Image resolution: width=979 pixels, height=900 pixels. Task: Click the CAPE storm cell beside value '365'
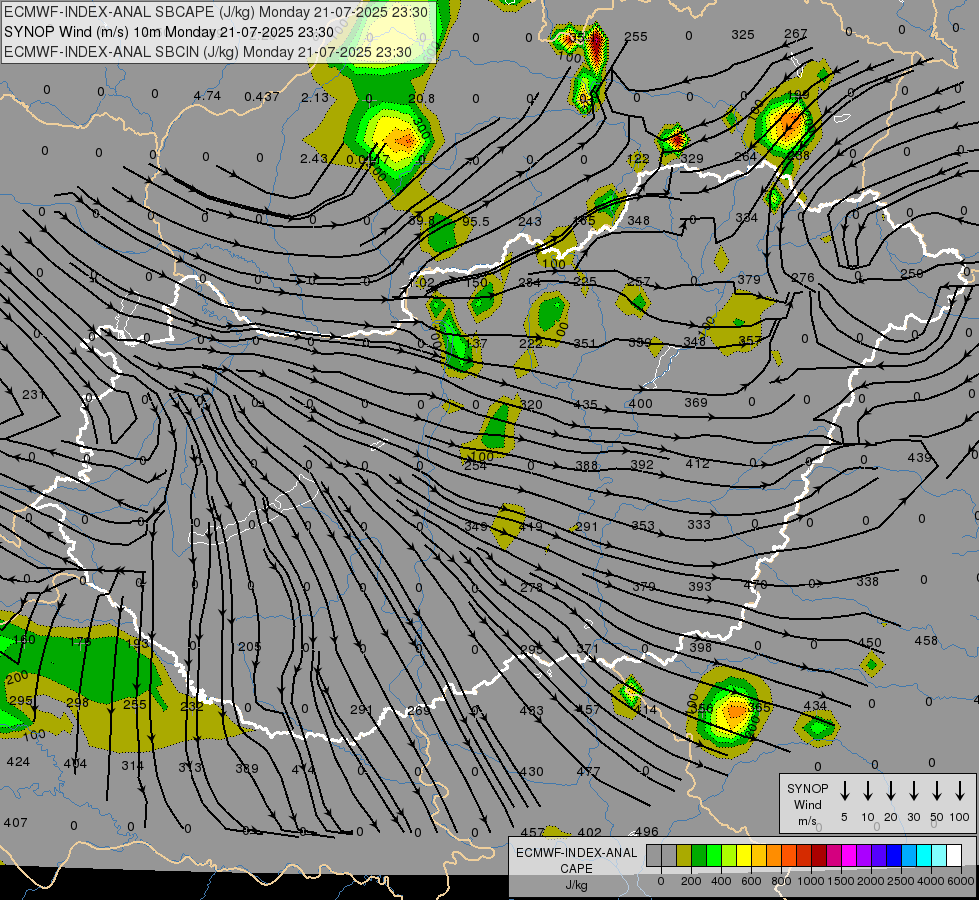tap(728, 712)
